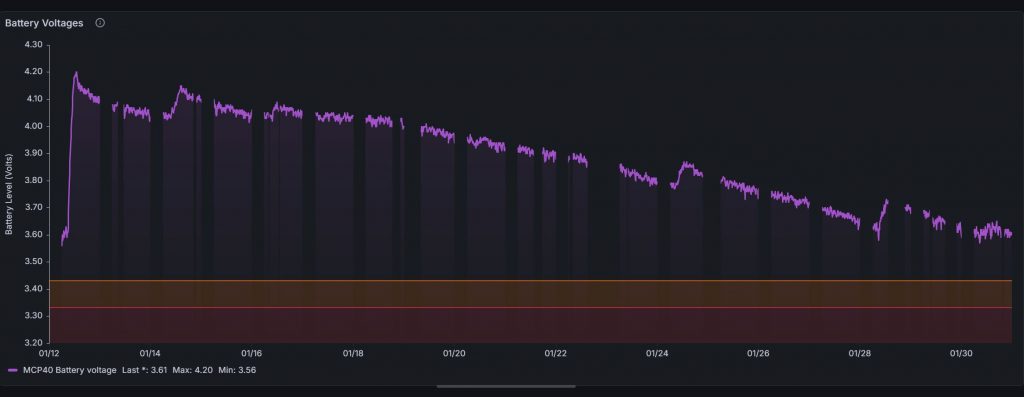Click the 01/14 x-axis date label
The height and width of the screenshot is (397, 1024).
tap(150, 353)
